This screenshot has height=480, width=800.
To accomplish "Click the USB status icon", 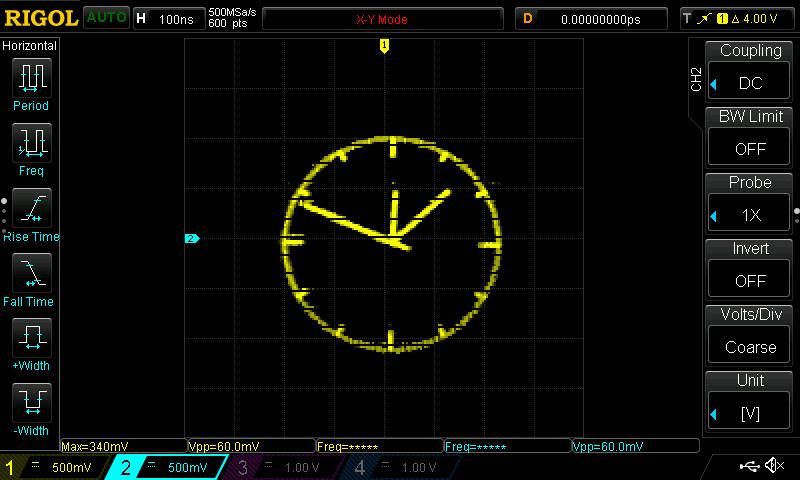I will pos(748,466).
